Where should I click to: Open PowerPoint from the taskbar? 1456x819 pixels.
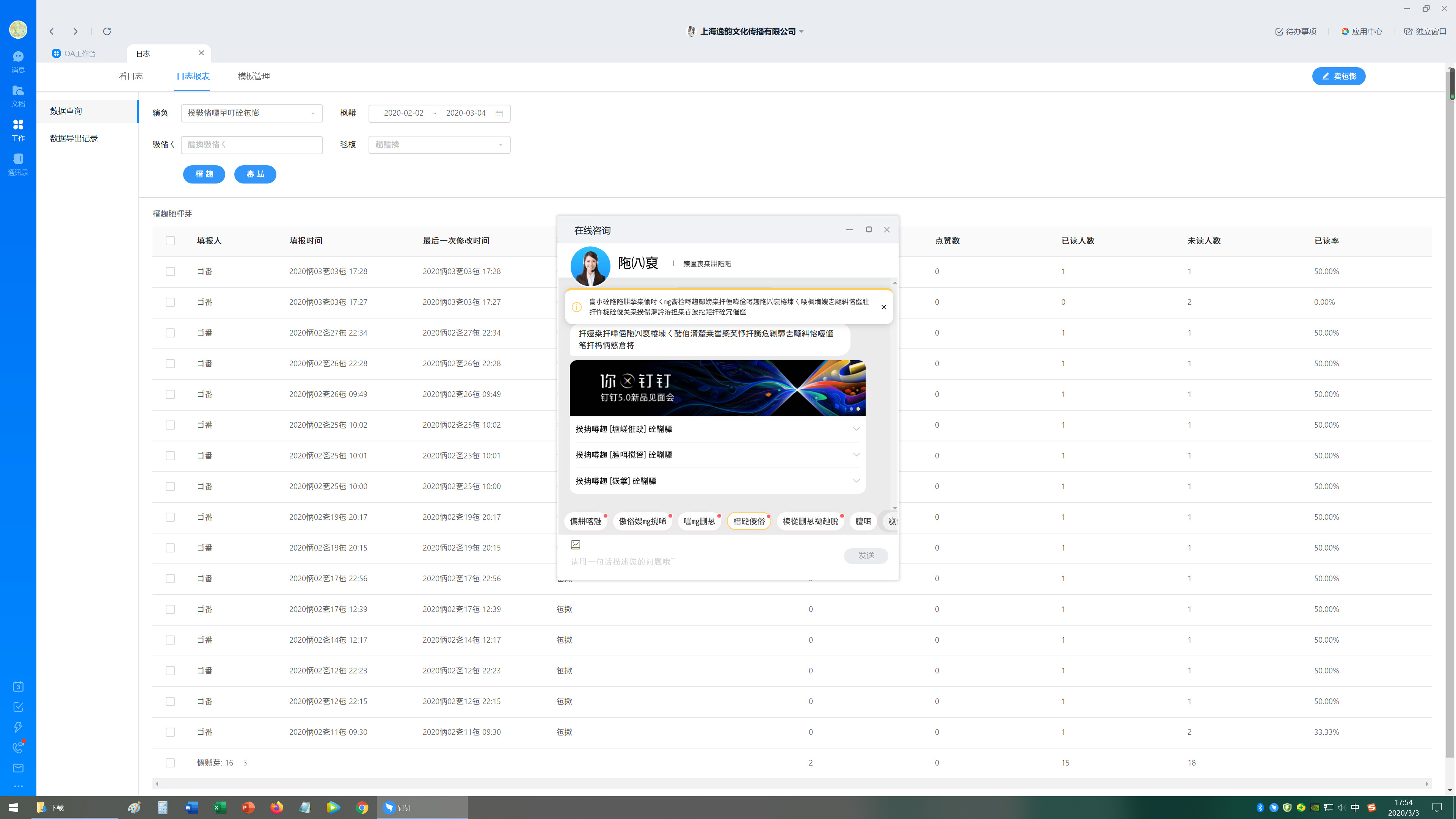[x=248, y=807]
